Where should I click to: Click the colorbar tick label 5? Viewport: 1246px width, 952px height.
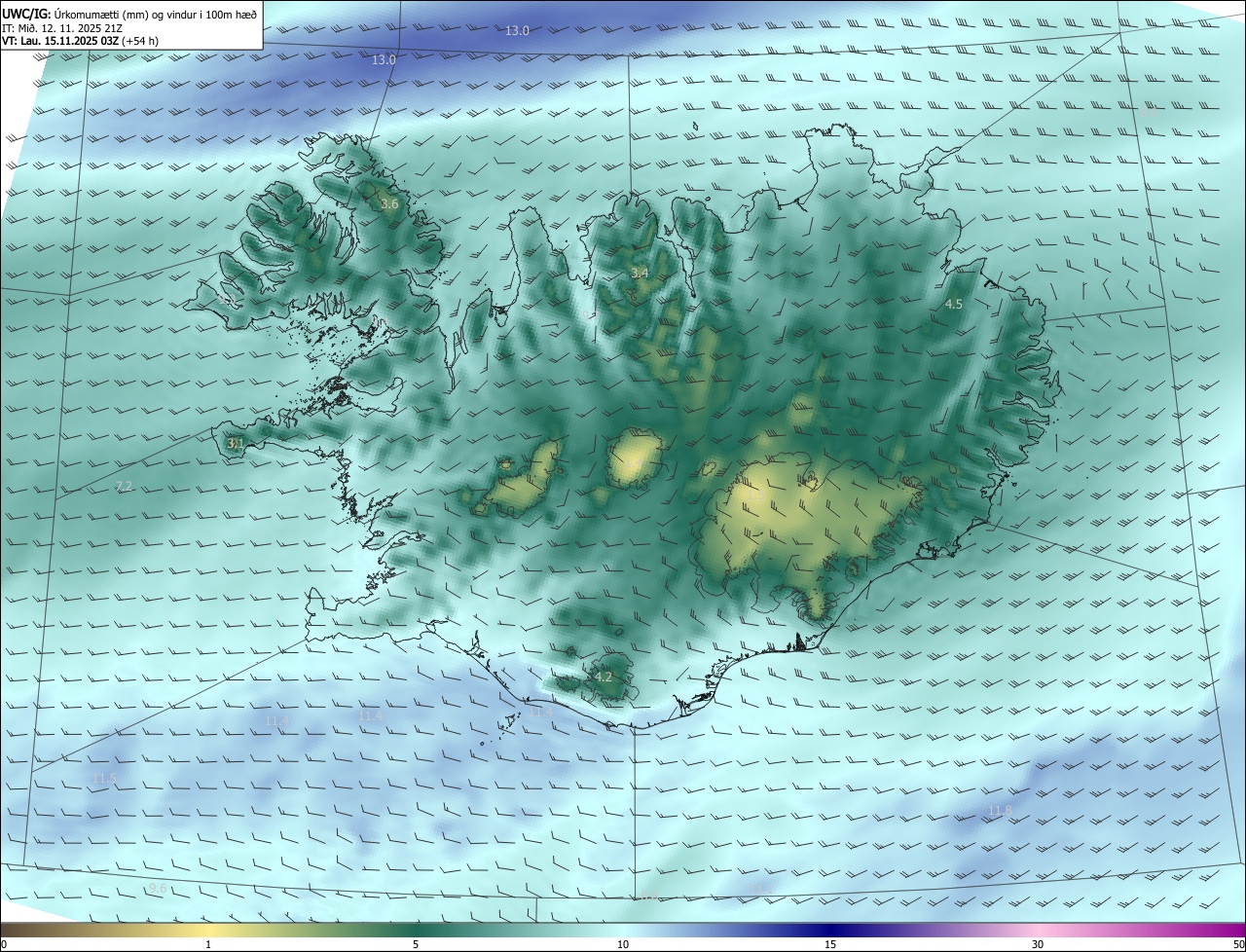tap(416, 944)
